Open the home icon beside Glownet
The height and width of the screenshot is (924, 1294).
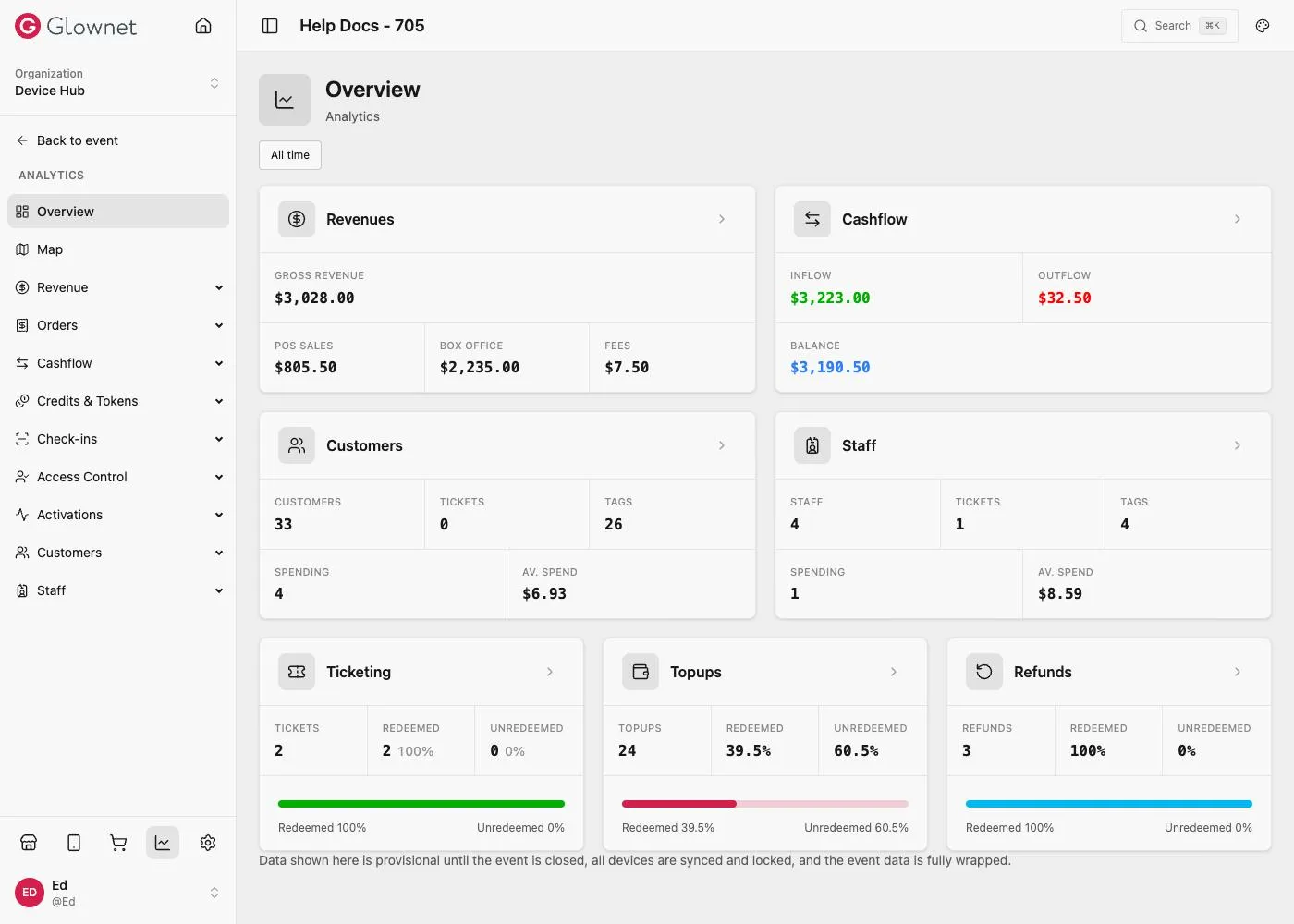pyautogui.click(x=203, y=26)
